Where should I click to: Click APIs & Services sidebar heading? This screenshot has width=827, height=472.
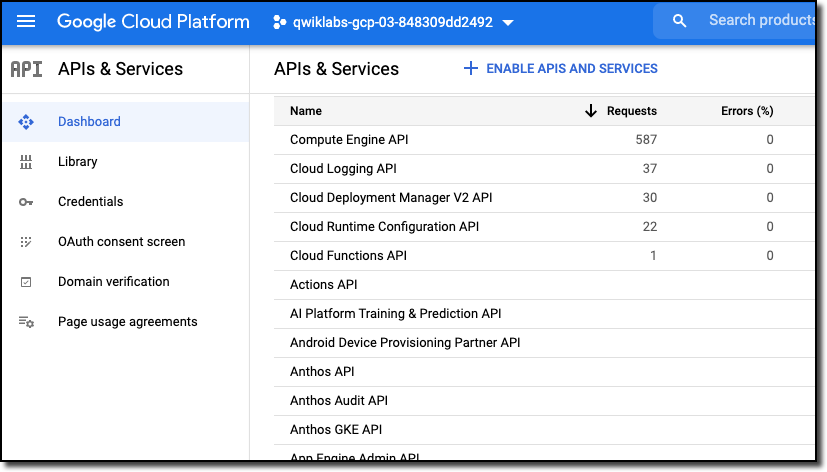120,69
